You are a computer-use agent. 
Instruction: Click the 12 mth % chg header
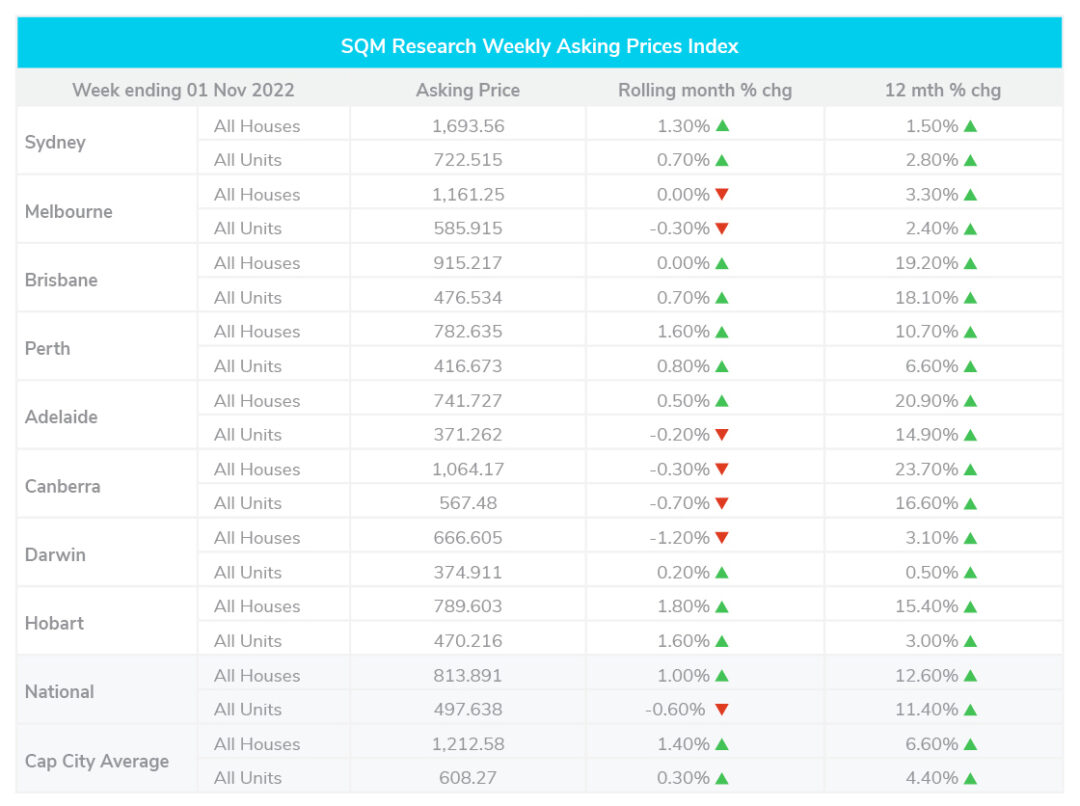click(942, 90)
